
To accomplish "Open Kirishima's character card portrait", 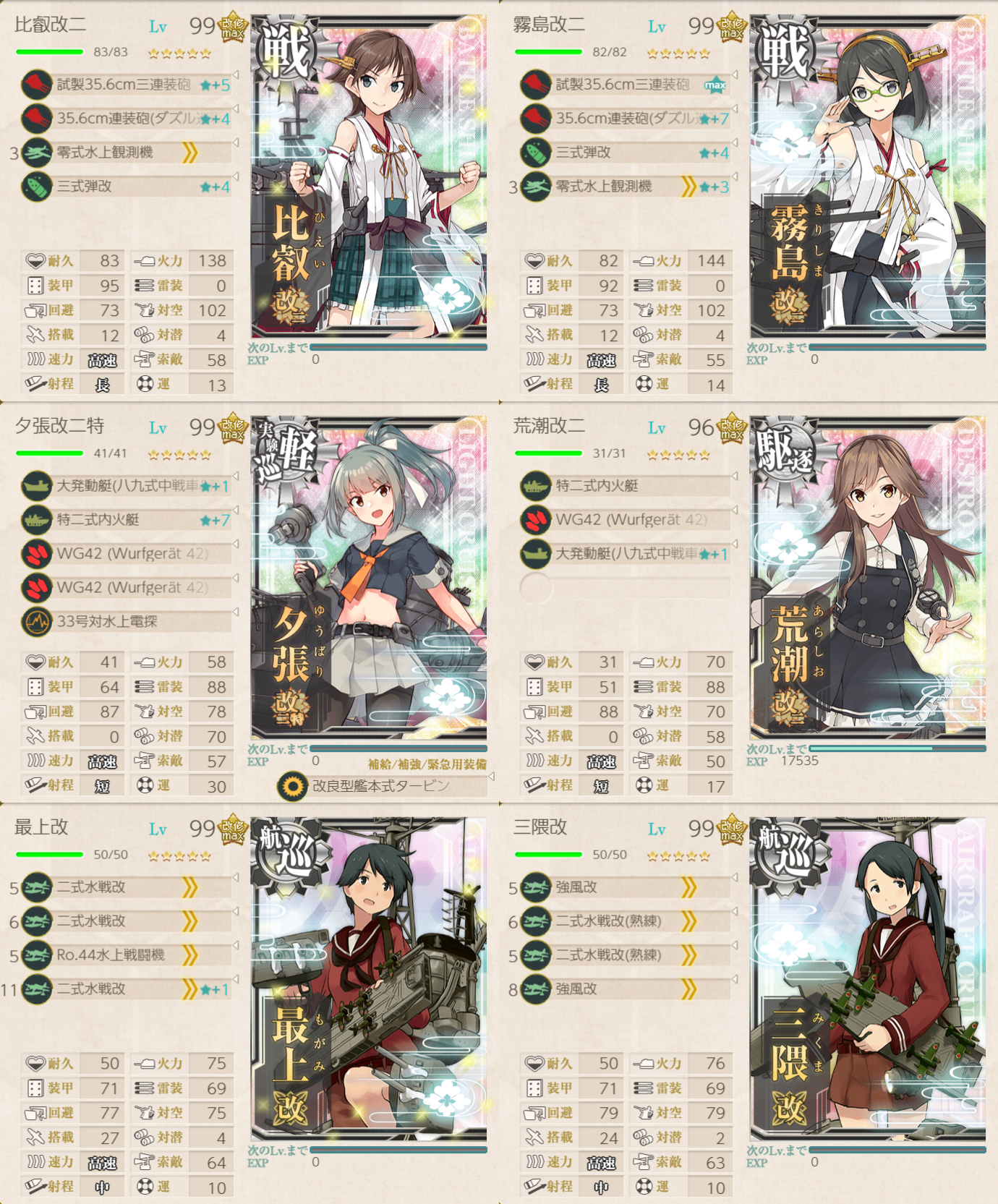I will tap(868, 176).
